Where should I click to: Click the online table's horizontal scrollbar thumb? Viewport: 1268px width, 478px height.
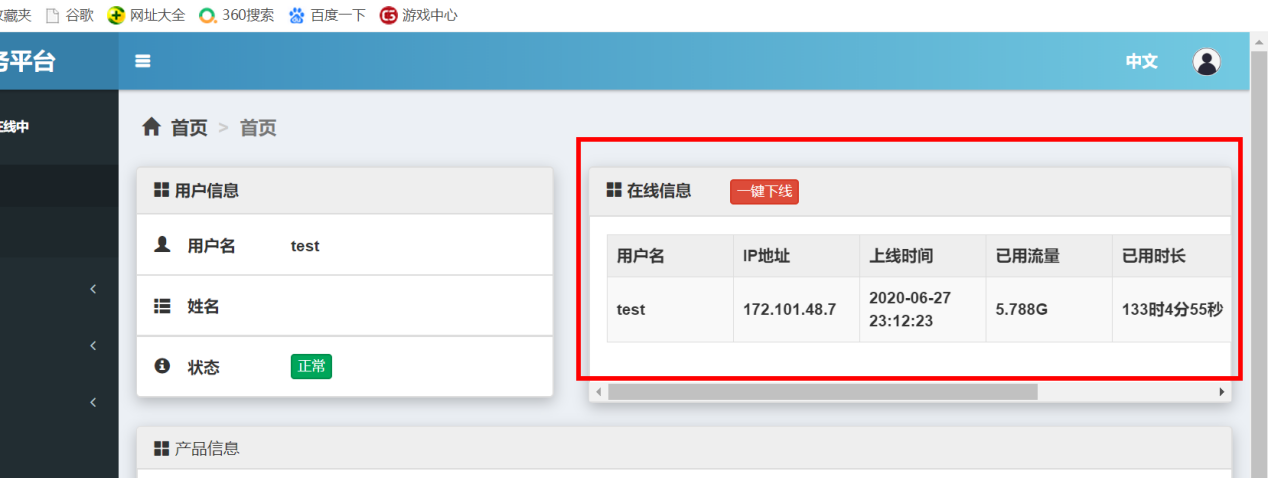pyautogui.click(x=822, y=392)
